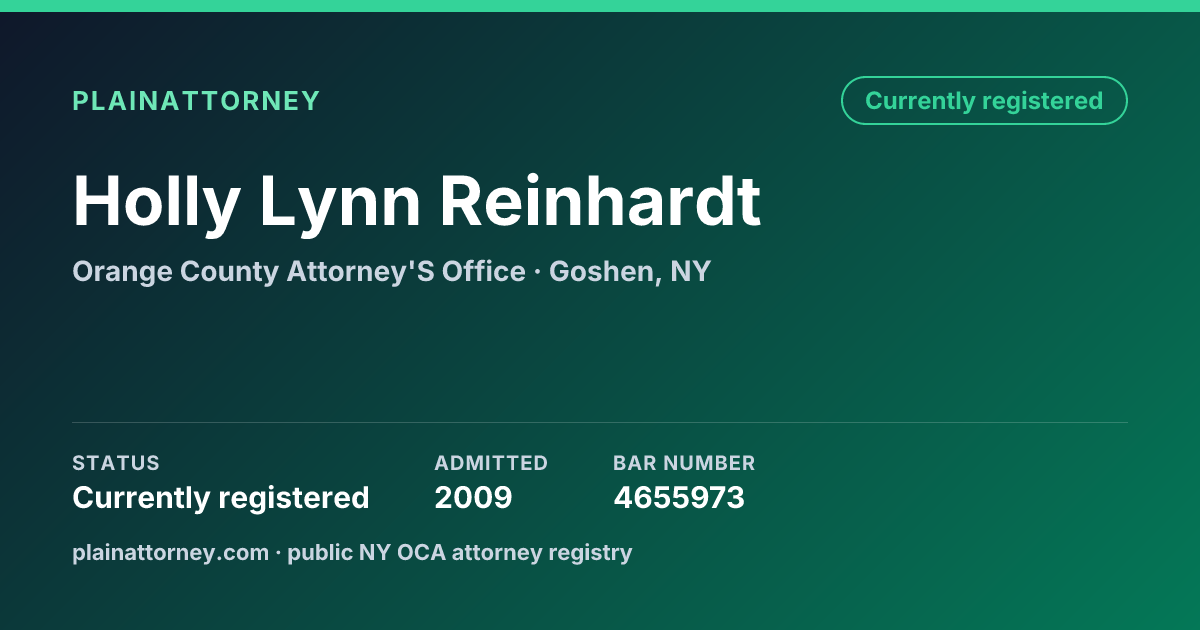Click the PLAINATTORNEY brand logo text
This screenshot has width=1200, height=630.
pyautogui.click(x=196, y=101)
